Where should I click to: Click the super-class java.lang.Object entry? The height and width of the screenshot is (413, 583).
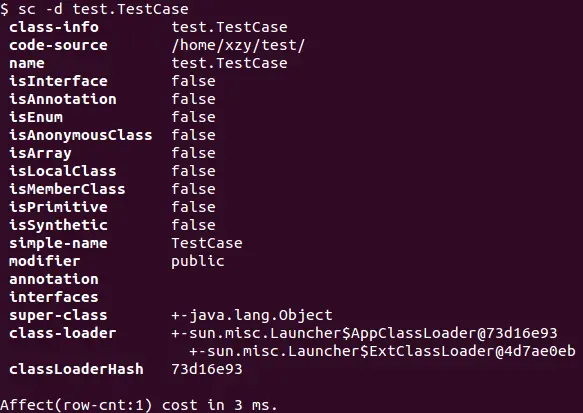[x=252, y=315]
